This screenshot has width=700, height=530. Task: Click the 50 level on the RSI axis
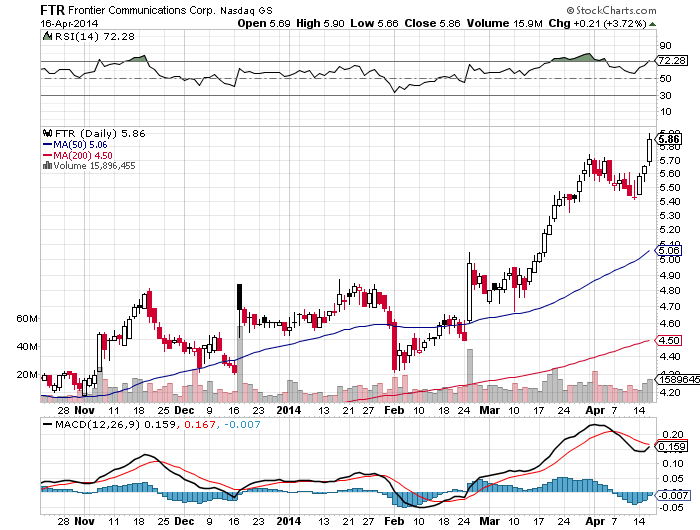tap(665, 79)
